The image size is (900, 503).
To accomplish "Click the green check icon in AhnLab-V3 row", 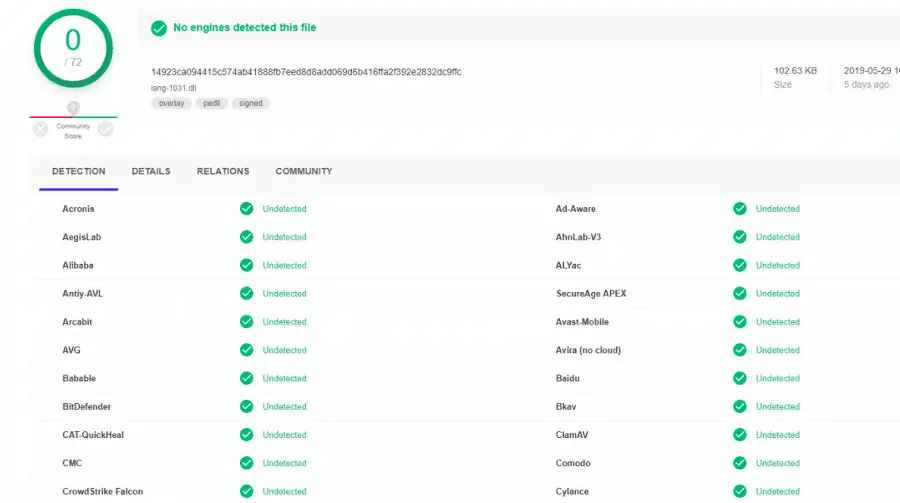I will coord(740,237).
